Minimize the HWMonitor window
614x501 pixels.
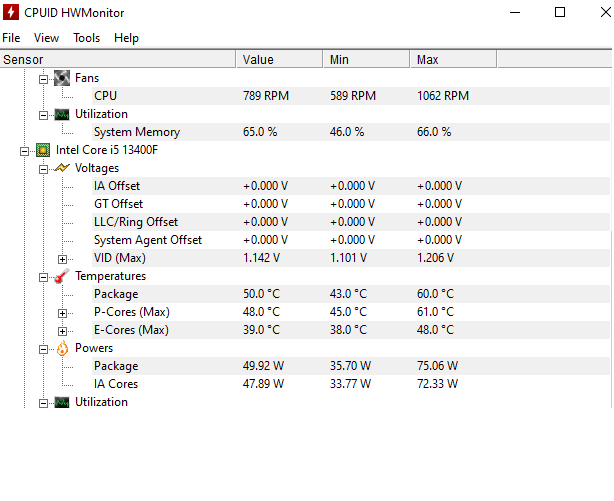coord(515,12)
